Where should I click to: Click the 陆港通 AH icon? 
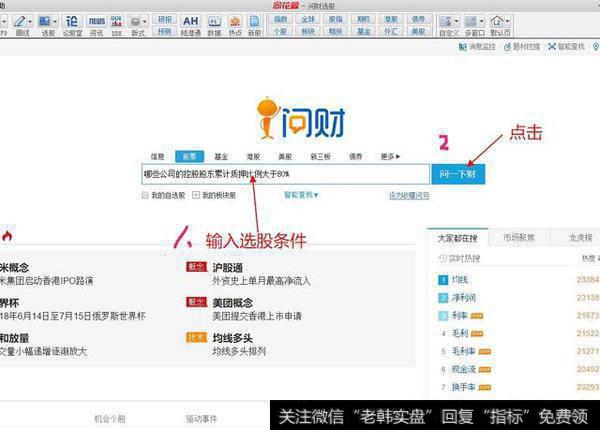point(191,22)
